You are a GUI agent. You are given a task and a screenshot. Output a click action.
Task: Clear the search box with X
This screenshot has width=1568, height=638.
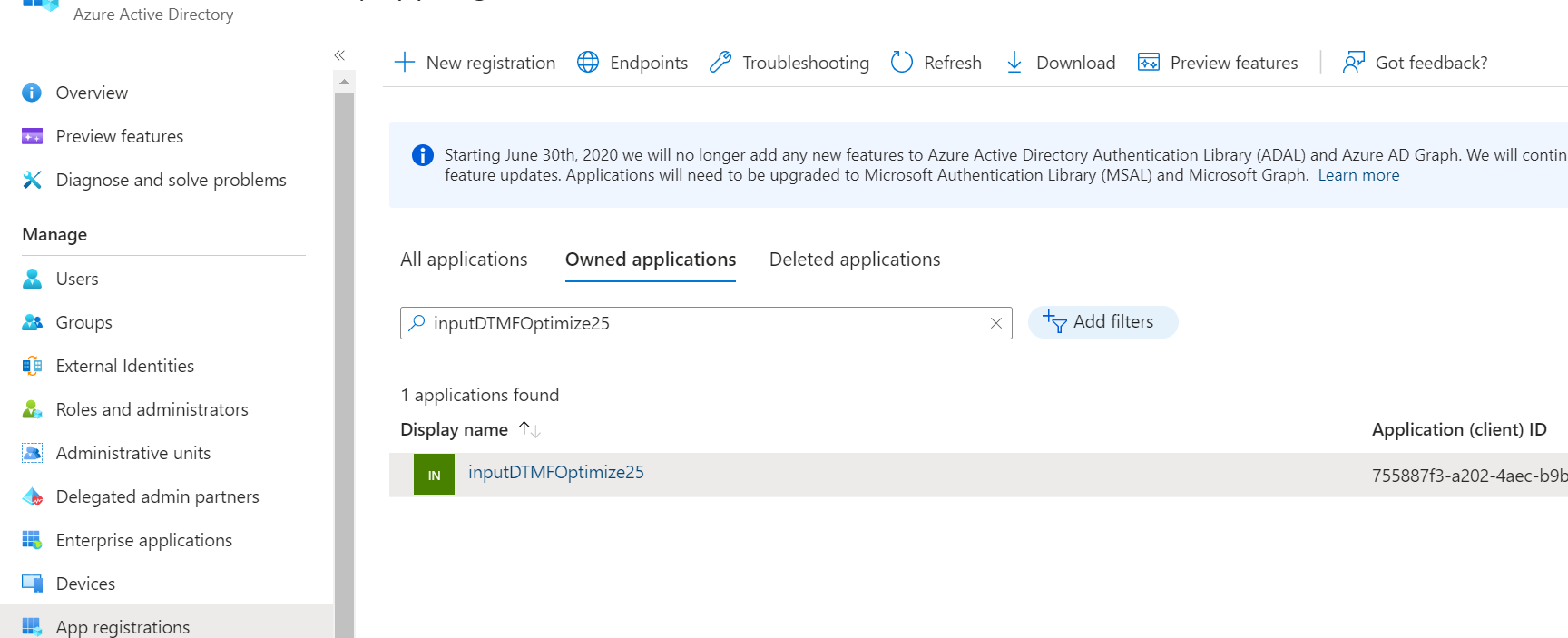tap(996, 323)
